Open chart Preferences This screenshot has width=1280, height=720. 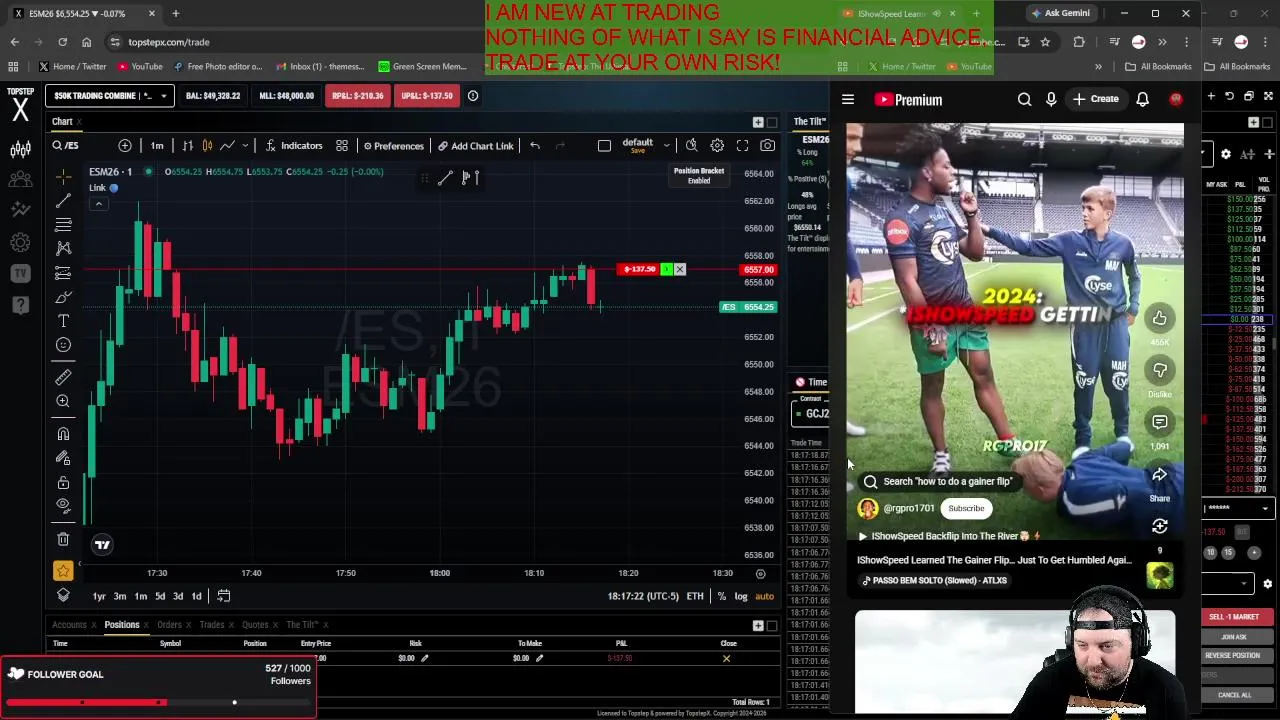point(394,146)
